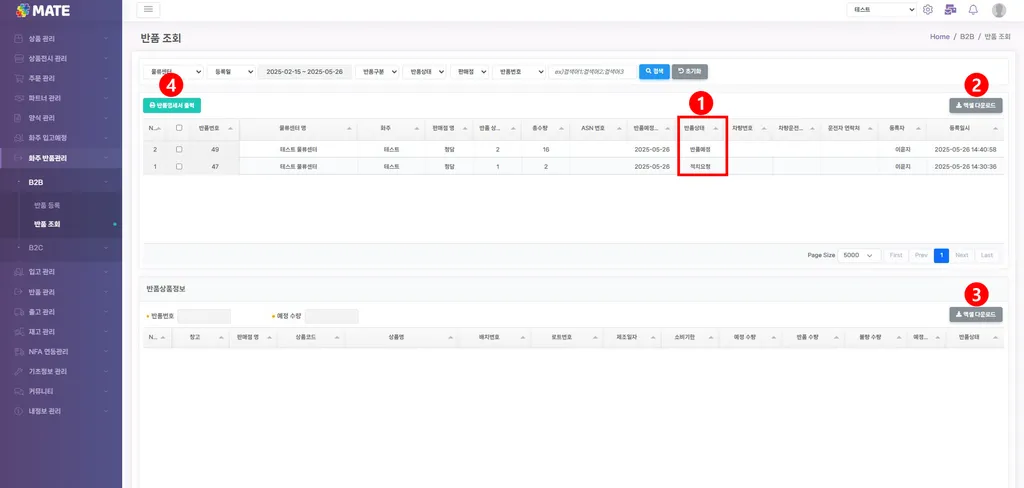1024x488 pixels.
Task: Open 반품 등록 menu item
Action: click(47, 205)
